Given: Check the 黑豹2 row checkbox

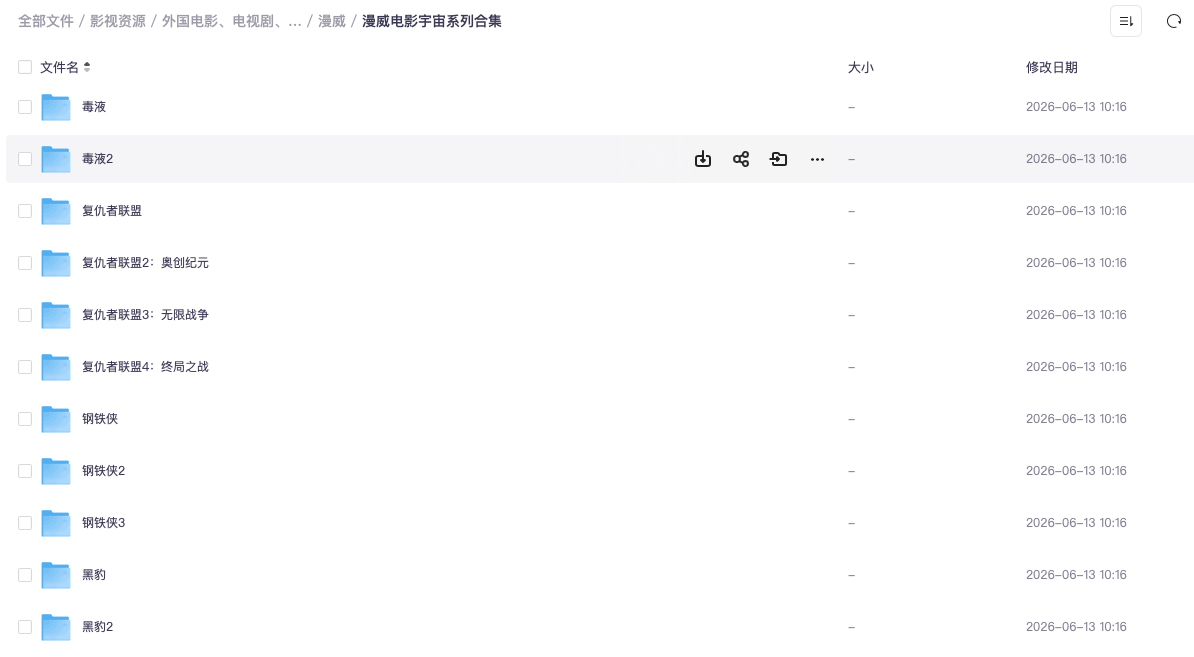Looking at the screenshot, I should [25, 627].
